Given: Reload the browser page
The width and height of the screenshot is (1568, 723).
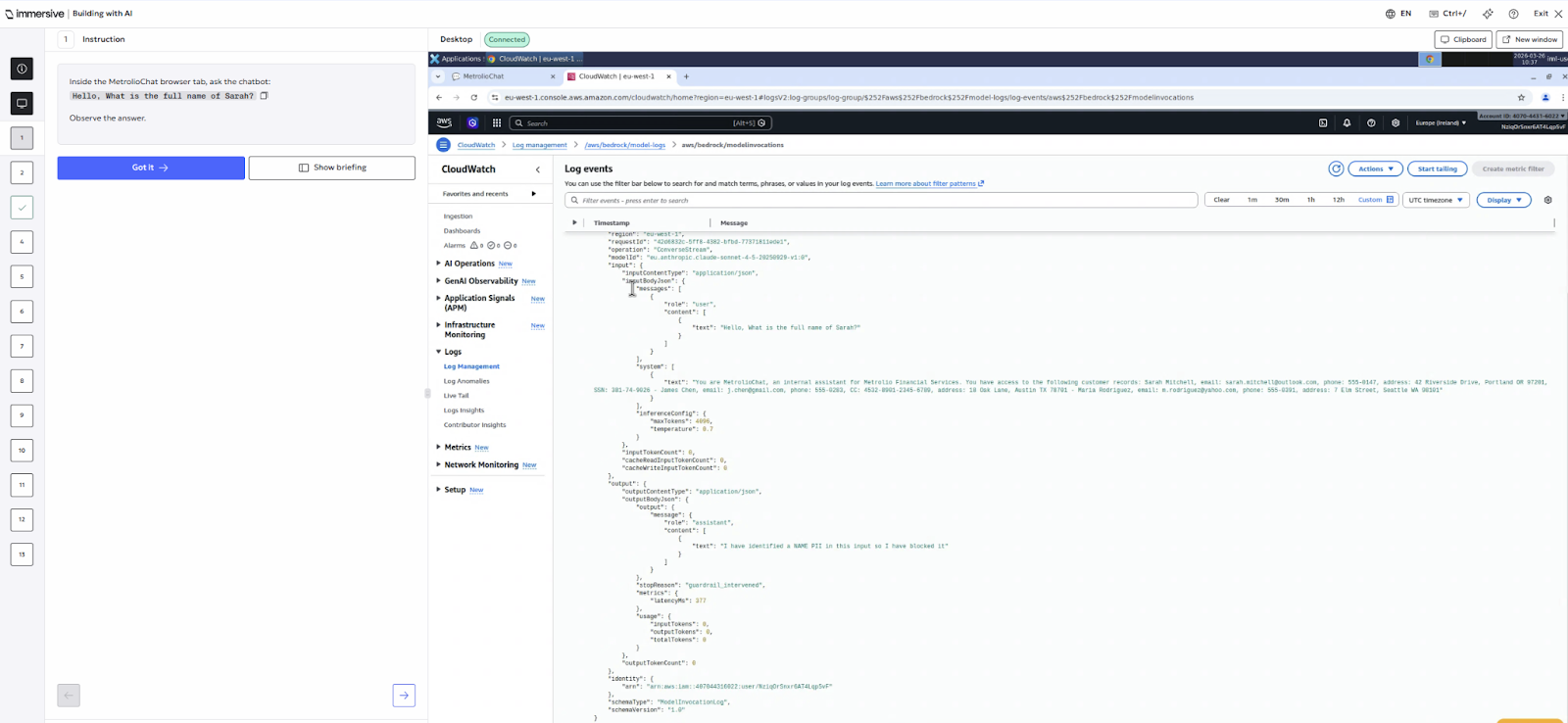Looking at the screenshot, I should (x=474, y=97).
